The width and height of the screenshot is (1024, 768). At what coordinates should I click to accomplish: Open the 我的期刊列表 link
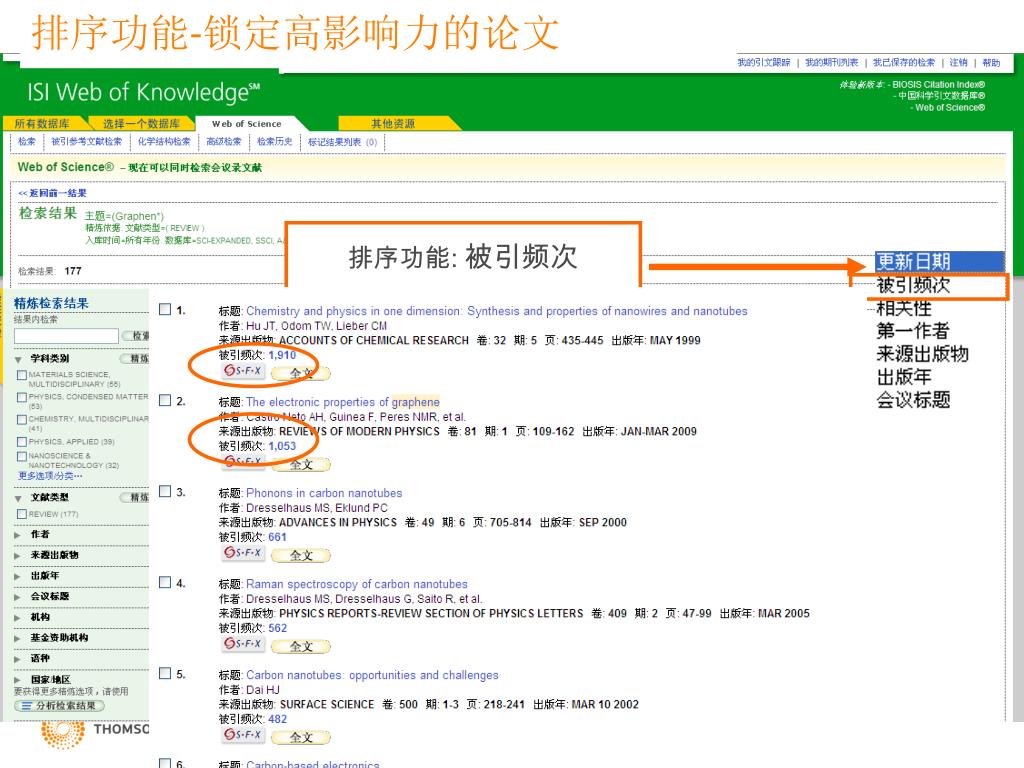(x=831, y=63)
